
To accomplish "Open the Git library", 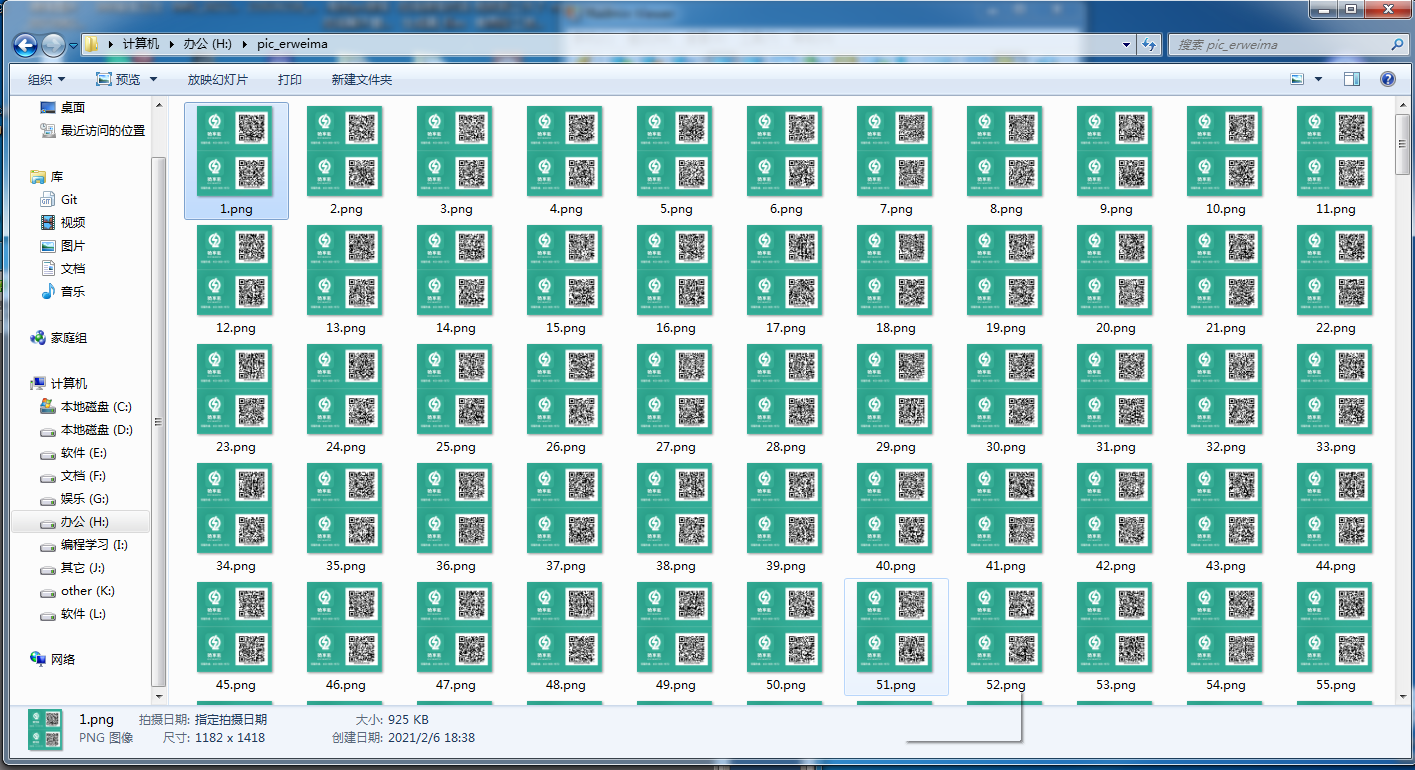I will 60,199.
